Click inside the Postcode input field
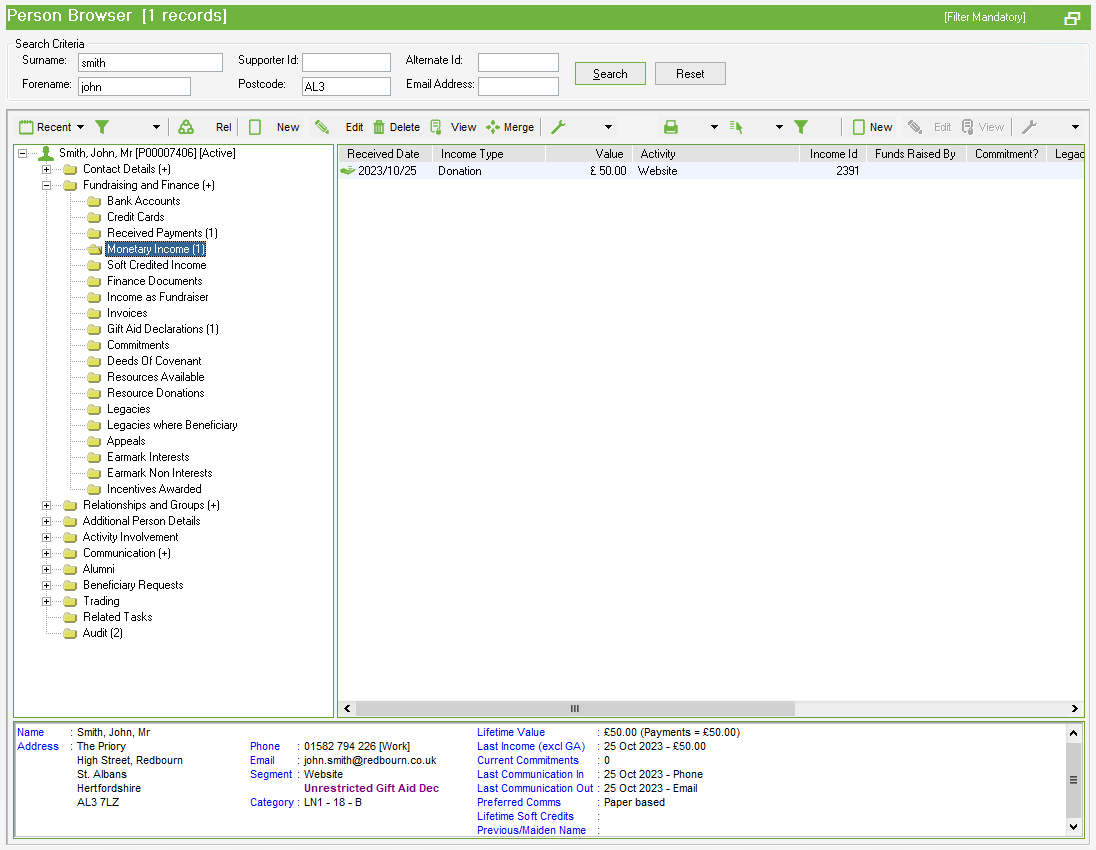1096x850 pixels. [345, 86]
